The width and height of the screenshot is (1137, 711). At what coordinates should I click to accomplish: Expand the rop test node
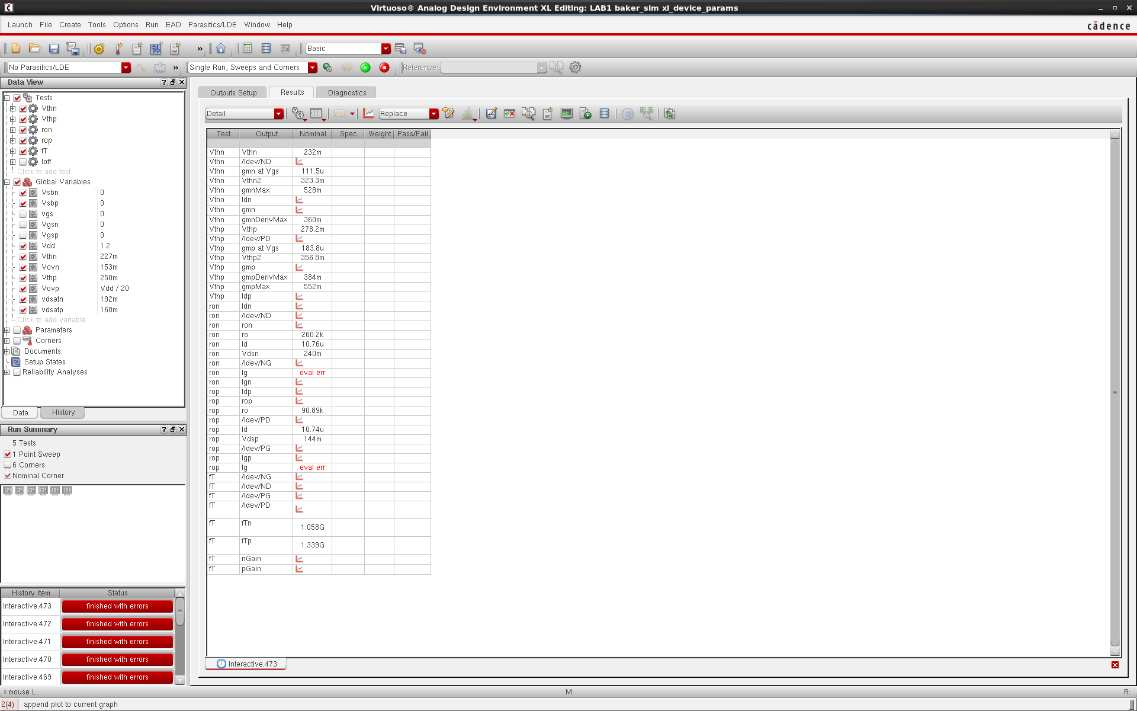pyautogui.click(x=12, y=141)
